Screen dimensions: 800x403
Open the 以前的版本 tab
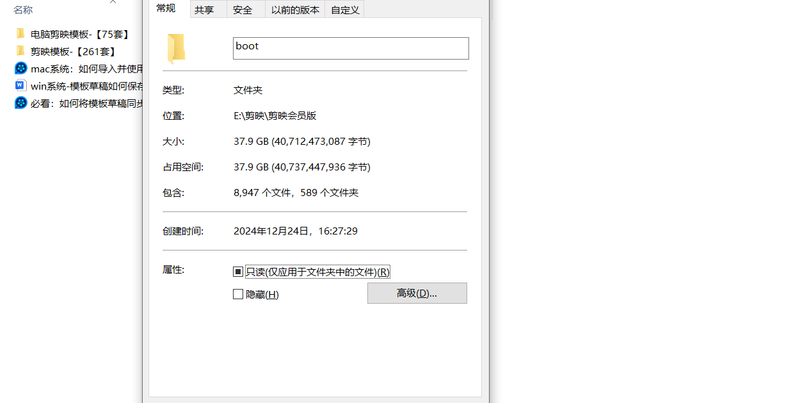(295, 10)
